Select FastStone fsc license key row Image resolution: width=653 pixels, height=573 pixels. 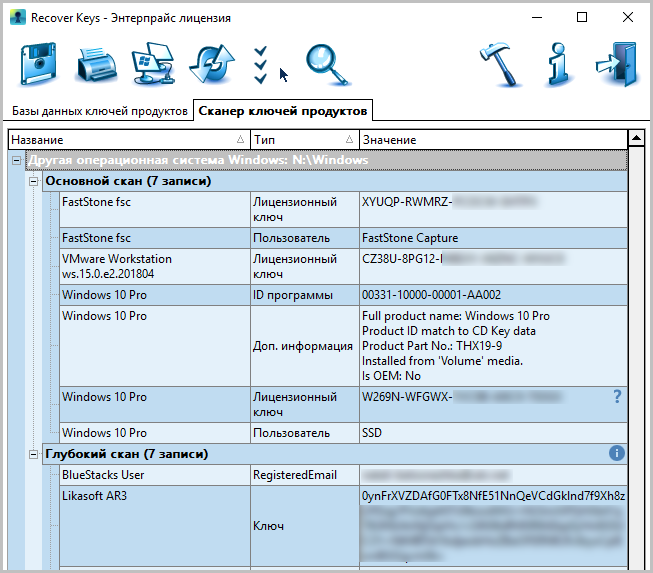pos(344,209)
